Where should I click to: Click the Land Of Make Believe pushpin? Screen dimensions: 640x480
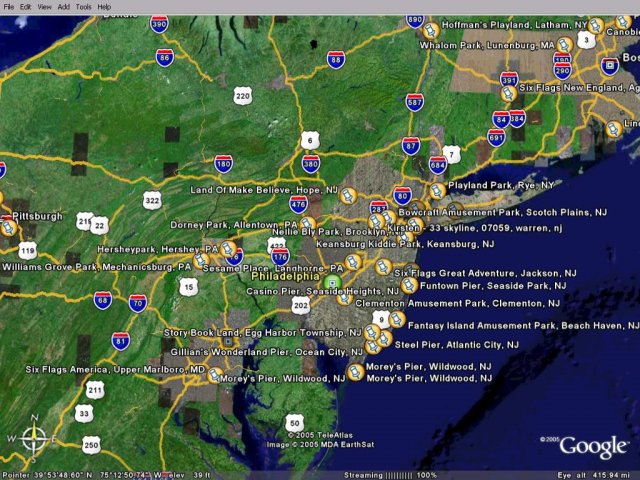point(348,196)
